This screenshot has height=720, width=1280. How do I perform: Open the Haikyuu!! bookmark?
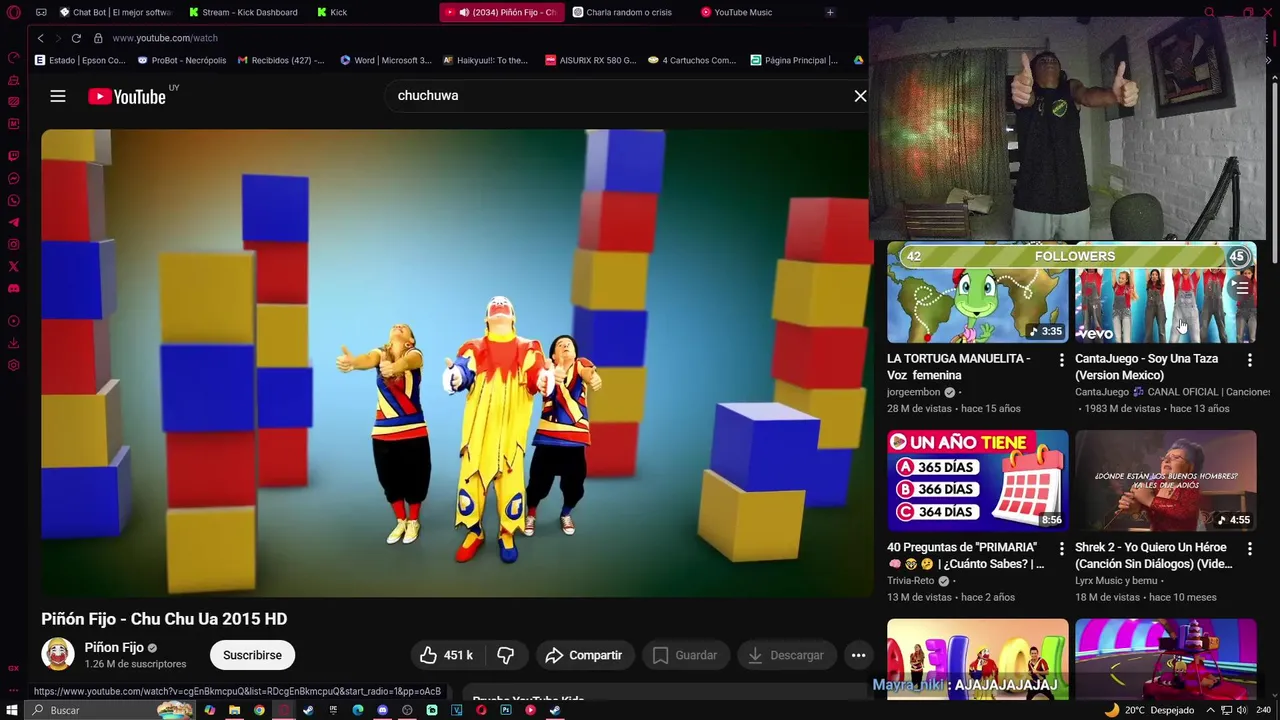pos(485,60)
